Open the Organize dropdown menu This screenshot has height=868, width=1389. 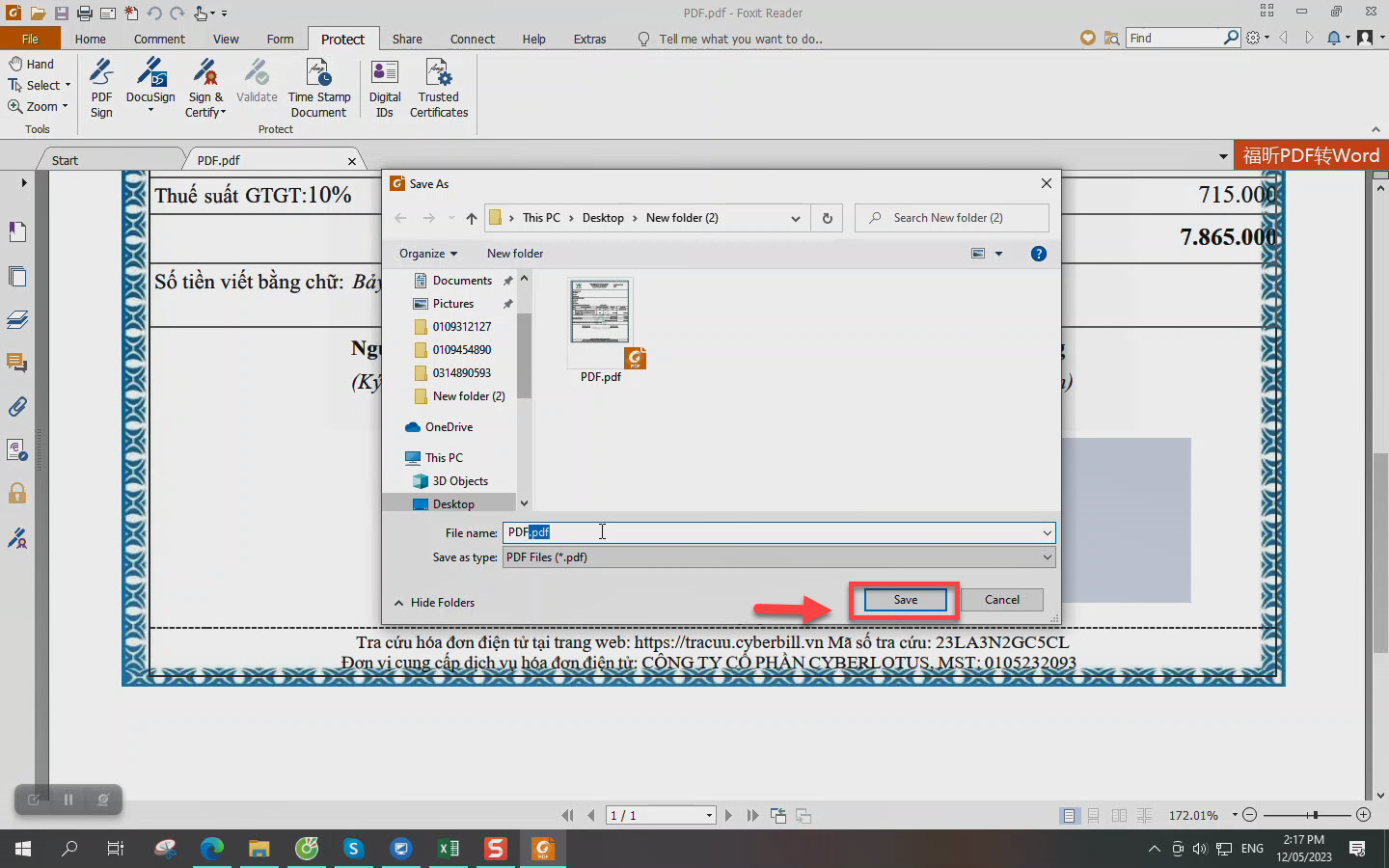point(427,254)
